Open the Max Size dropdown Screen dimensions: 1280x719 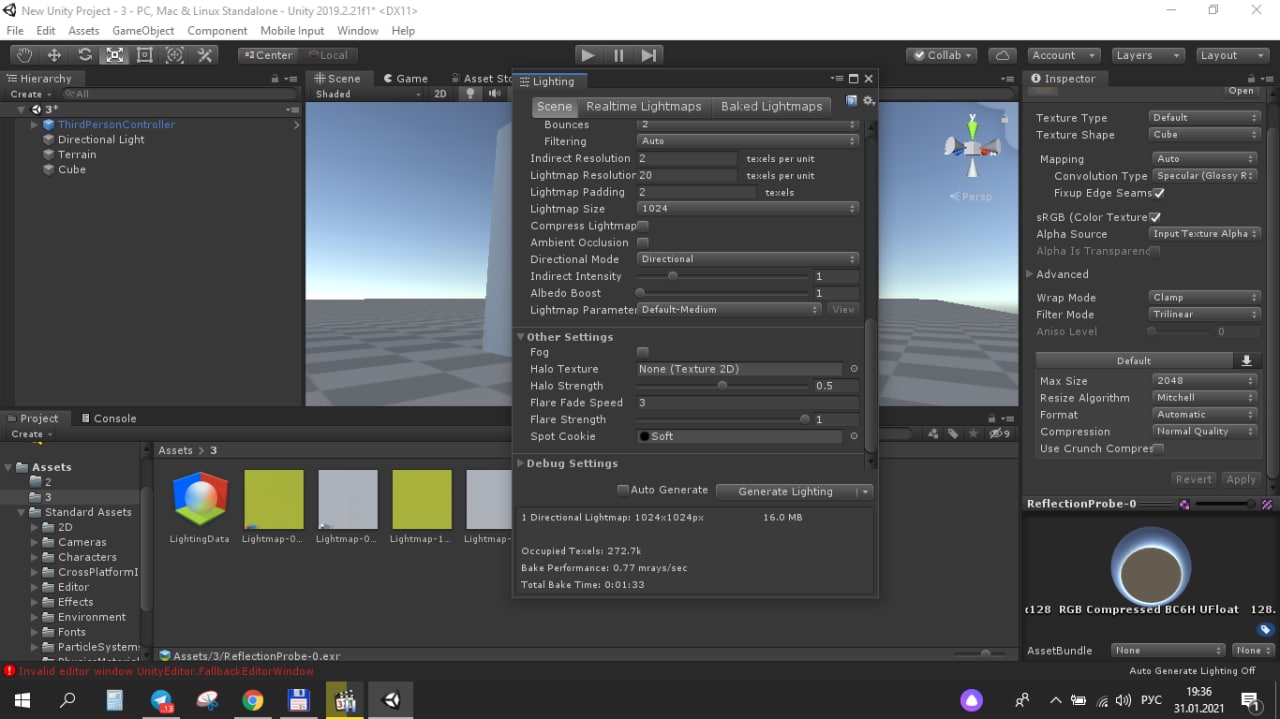click(1204, 381)
